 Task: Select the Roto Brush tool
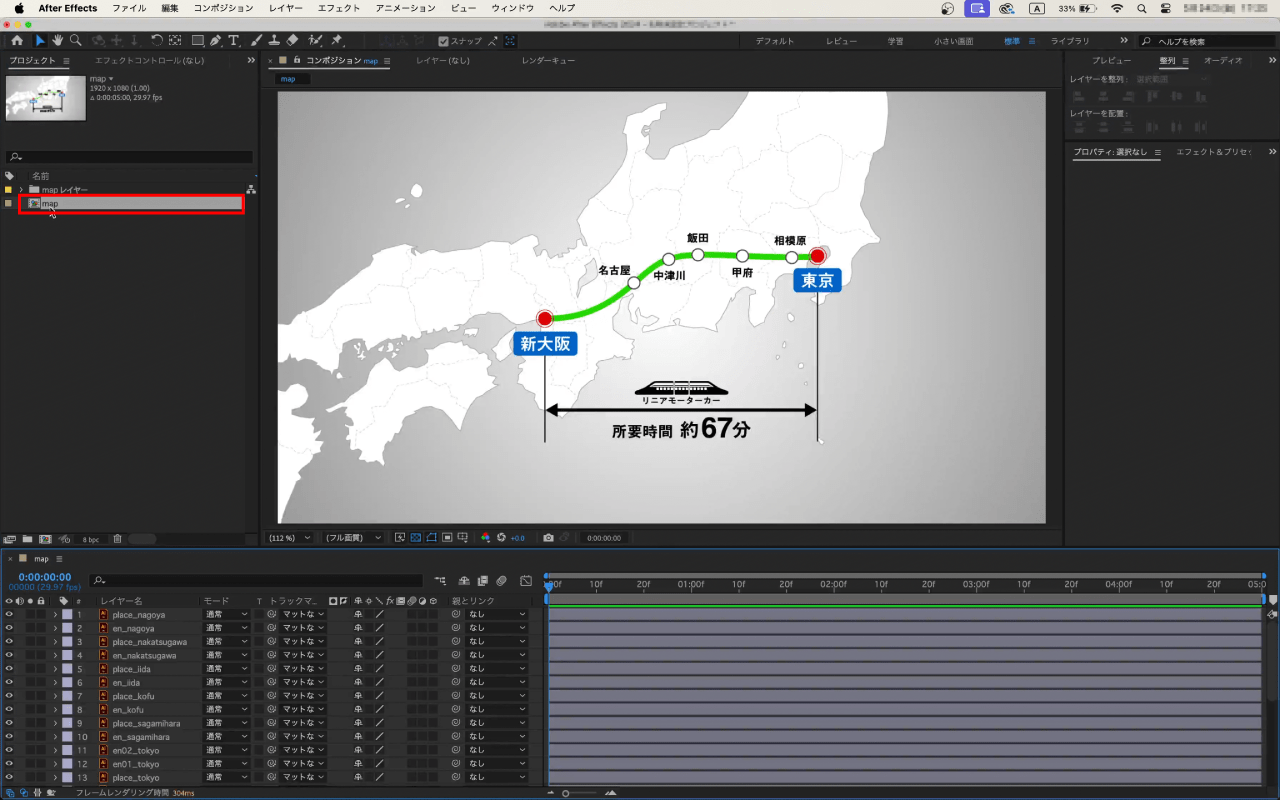point(315,41)
